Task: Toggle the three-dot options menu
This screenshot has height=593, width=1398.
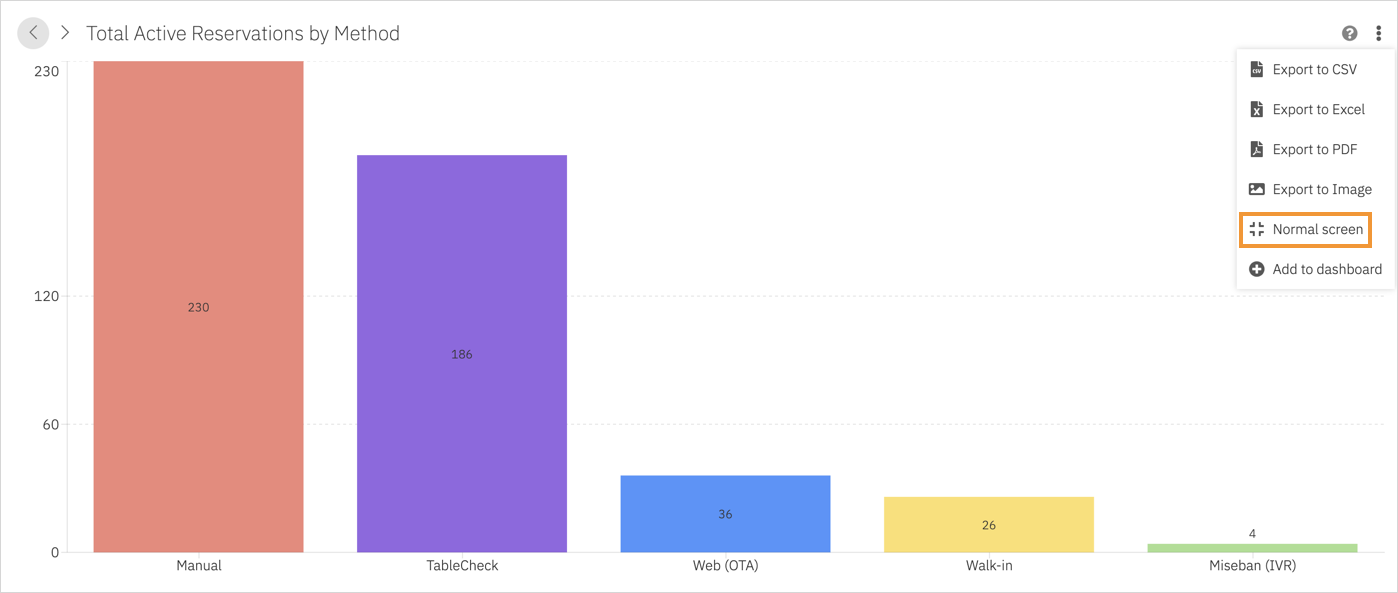Action: coord(1378,33)
